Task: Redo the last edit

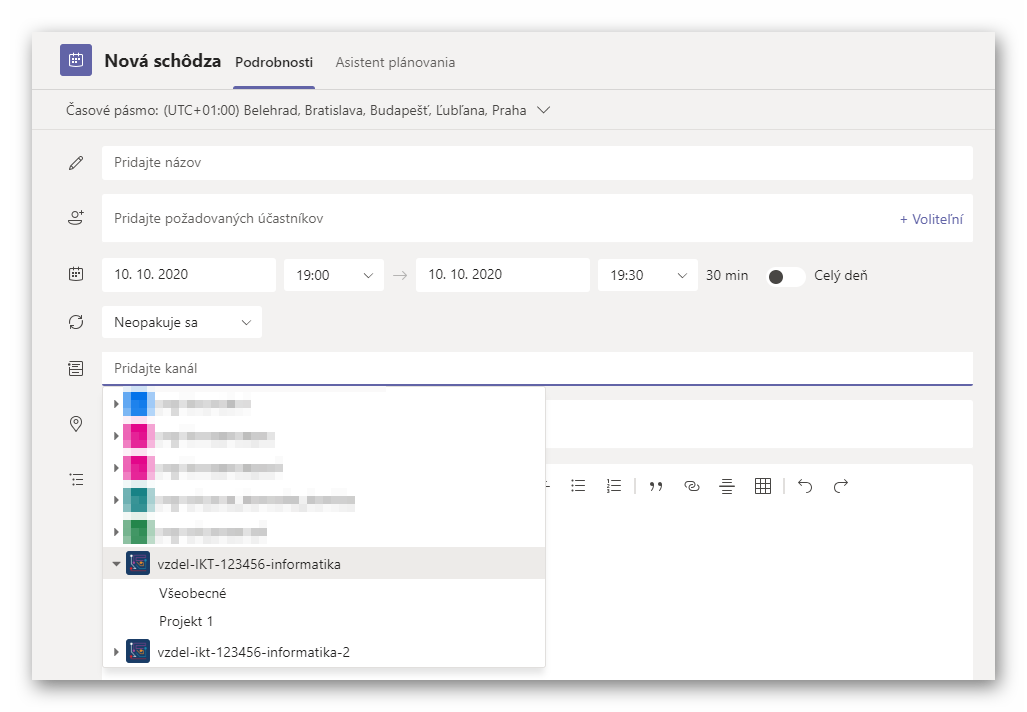Action: (x=841, y=486)
